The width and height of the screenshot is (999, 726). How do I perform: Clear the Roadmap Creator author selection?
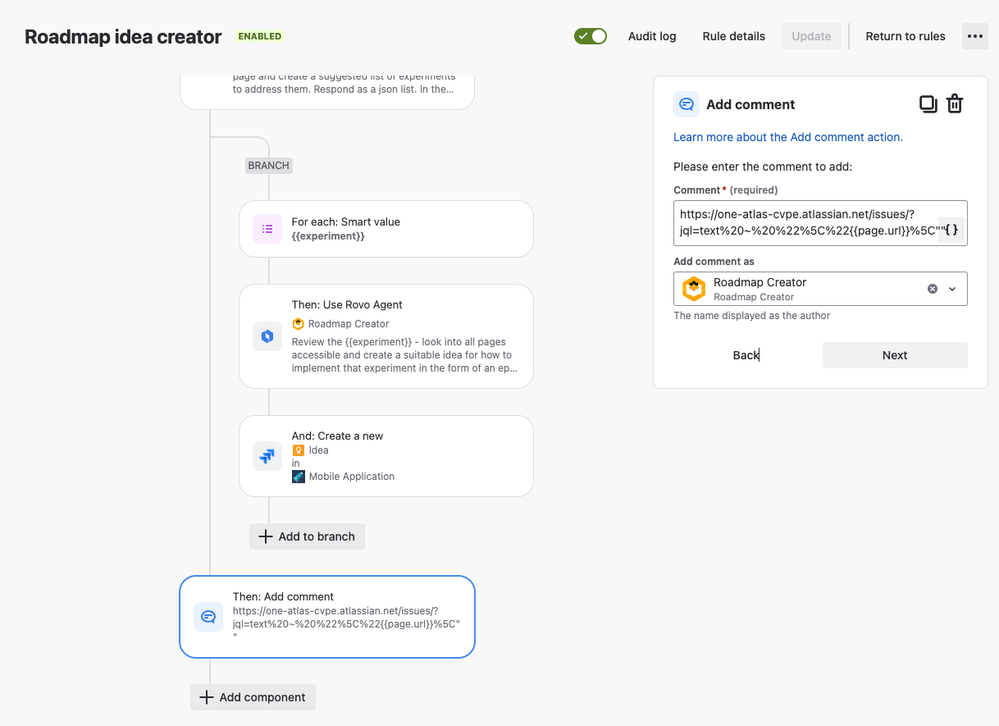coord(932,289)
